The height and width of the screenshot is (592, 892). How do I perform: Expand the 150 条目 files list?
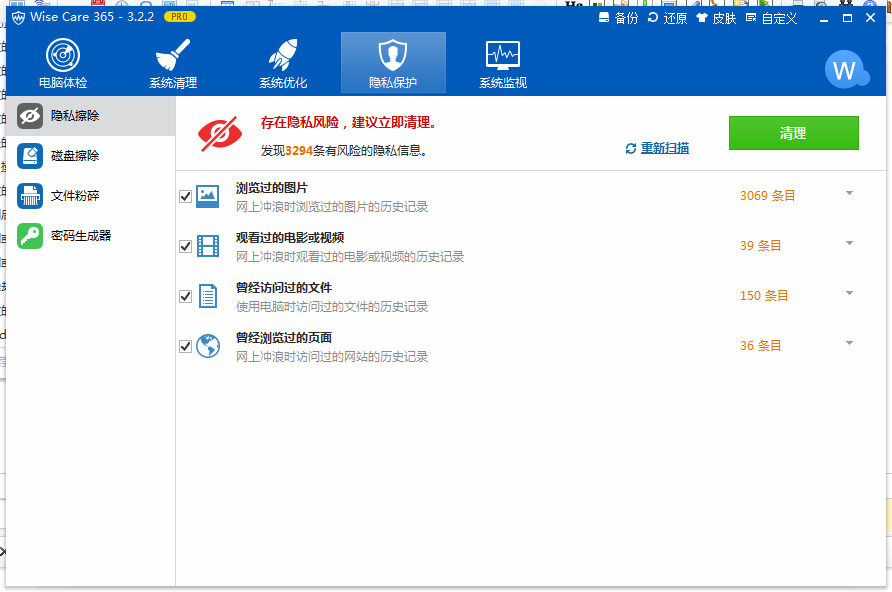click(849, 296)
